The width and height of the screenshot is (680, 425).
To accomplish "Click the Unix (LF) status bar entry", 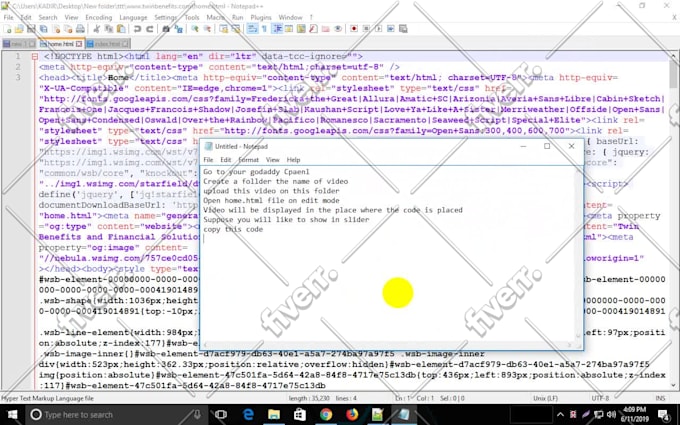I will [x=545, y=398].
